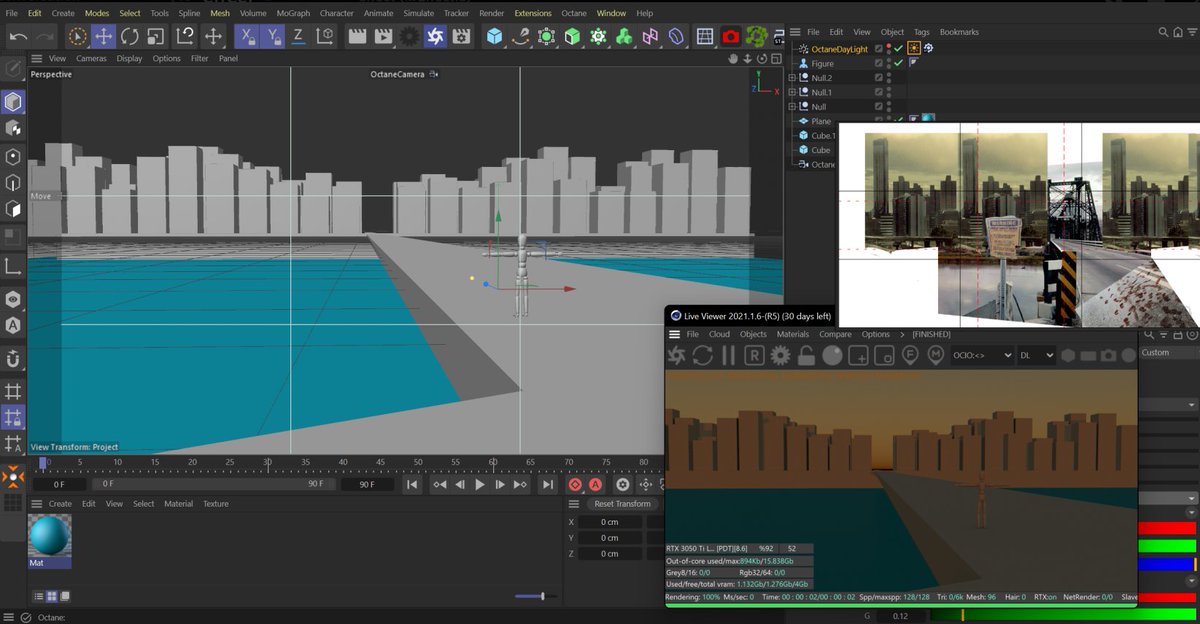This screenshot has width=1200, height=624.
Task: Click the grid Floor/Environment icon
Action: [x=705, y=36]
